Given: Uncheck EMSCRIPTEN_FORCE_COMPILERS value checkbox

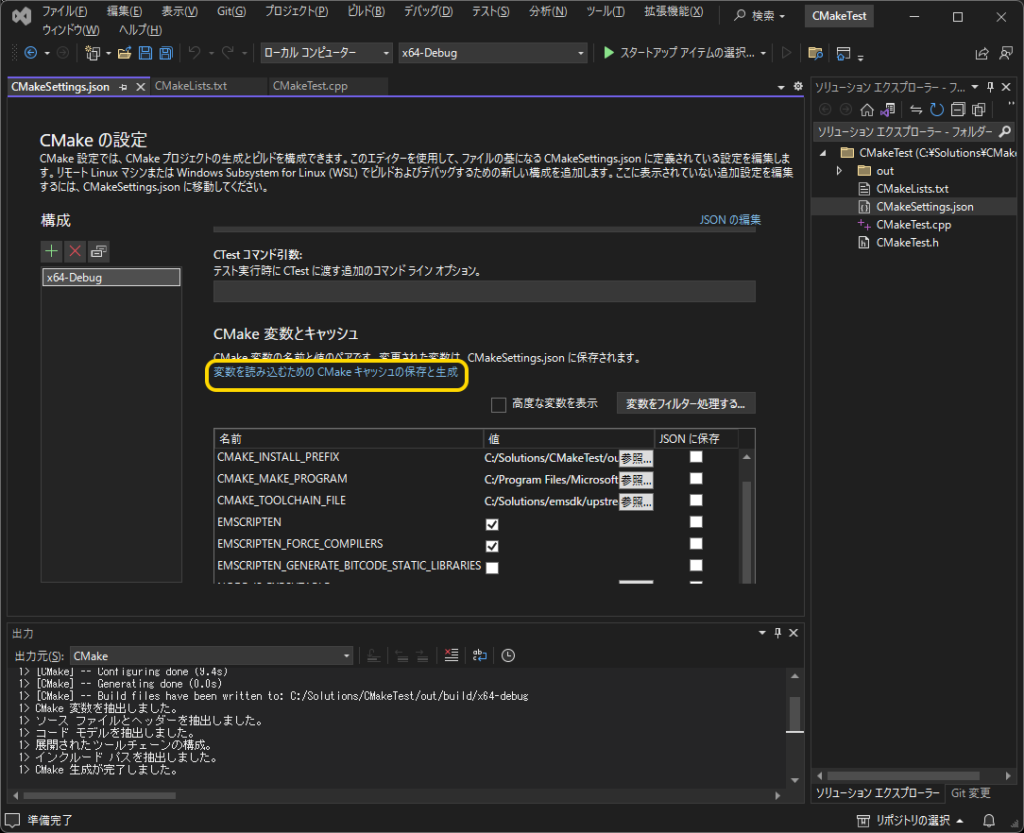Looking at the screenshot, I should click(x=492, y=546).
